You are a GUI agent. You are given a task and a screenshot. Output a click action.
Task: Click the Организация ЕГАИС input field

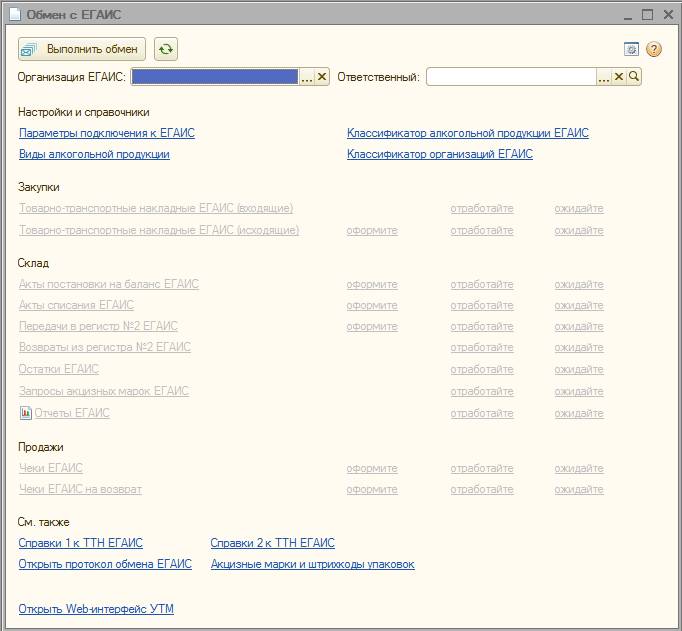point(215,77)
